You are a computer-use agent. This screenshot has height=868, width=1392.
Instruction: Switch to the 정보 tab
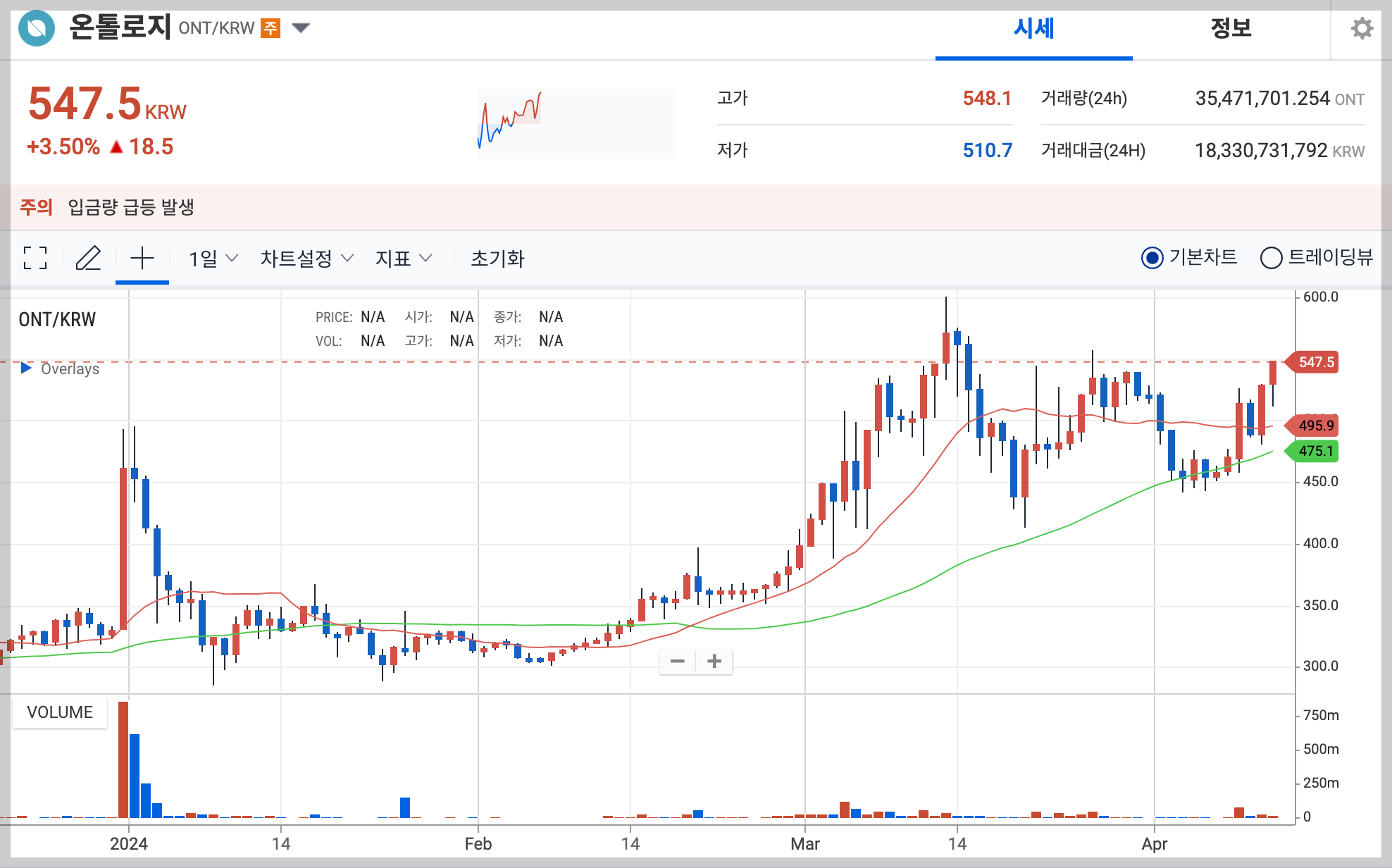(x=1231, y=29)
